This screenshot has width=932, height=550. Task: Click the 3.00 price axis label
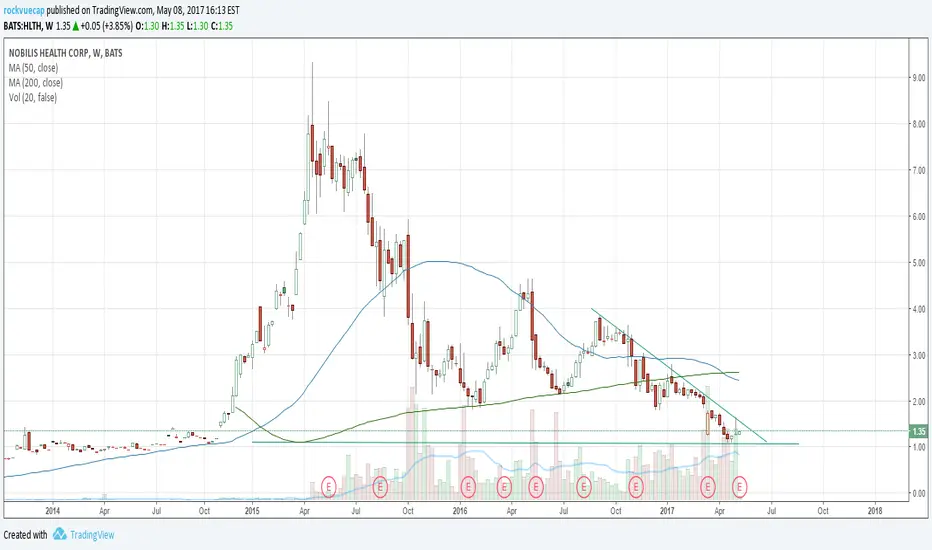[x=918, y=356]
